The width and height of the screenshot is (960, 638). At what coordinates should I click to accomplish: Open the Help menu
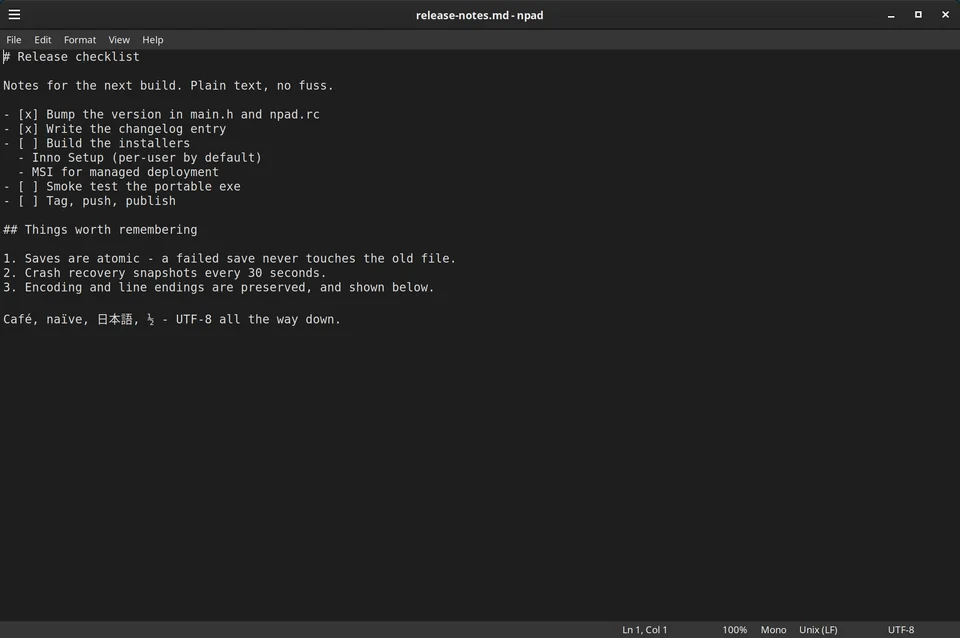coord(152,40)
